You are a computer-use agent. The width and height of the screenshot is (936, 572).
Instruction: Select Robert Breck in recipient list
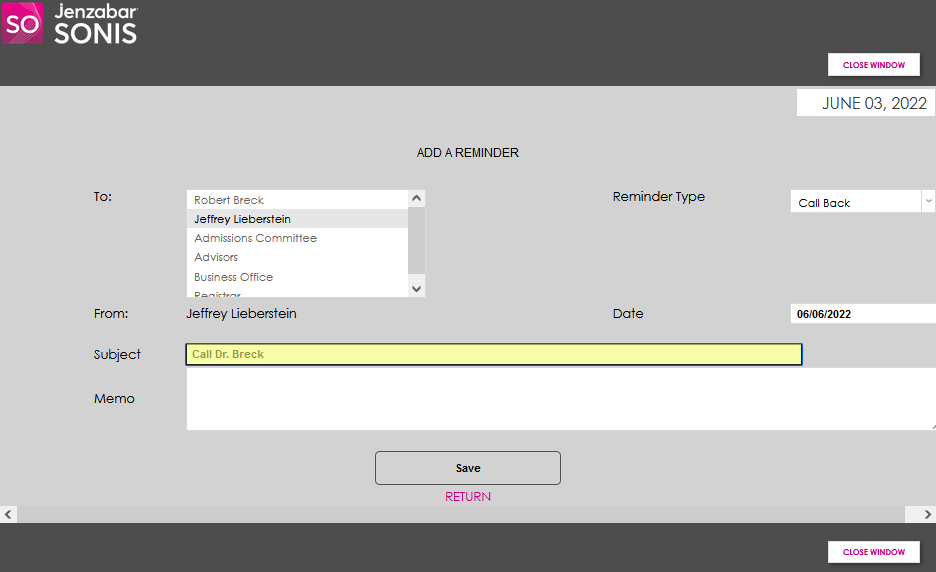[x=229, y=200]
